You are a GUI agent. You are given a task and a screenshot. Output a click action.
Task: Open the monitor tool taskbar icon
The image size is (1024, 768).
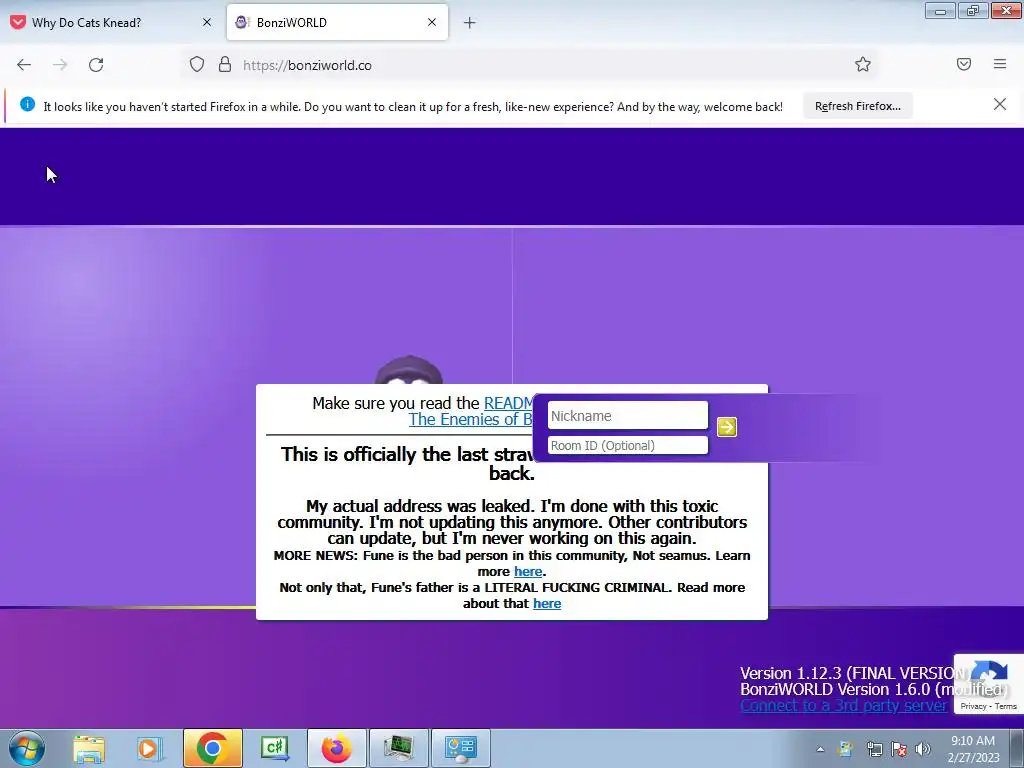click(x=398, y=748)
